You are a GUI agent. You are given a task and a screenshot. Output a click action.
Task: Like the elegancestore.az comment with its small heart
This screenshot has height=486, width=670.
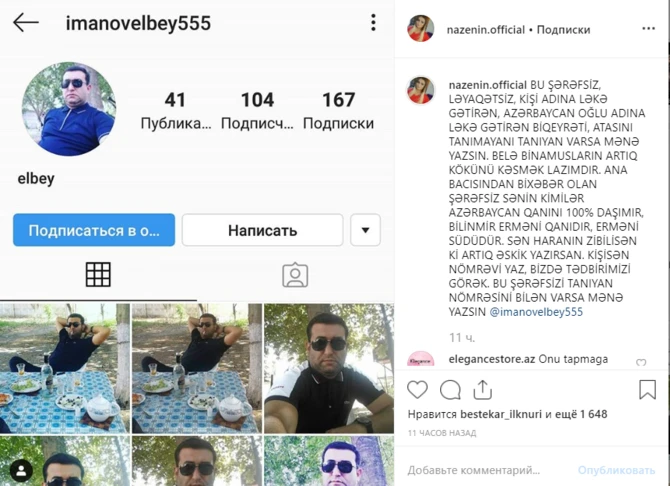tap(641, 362)
